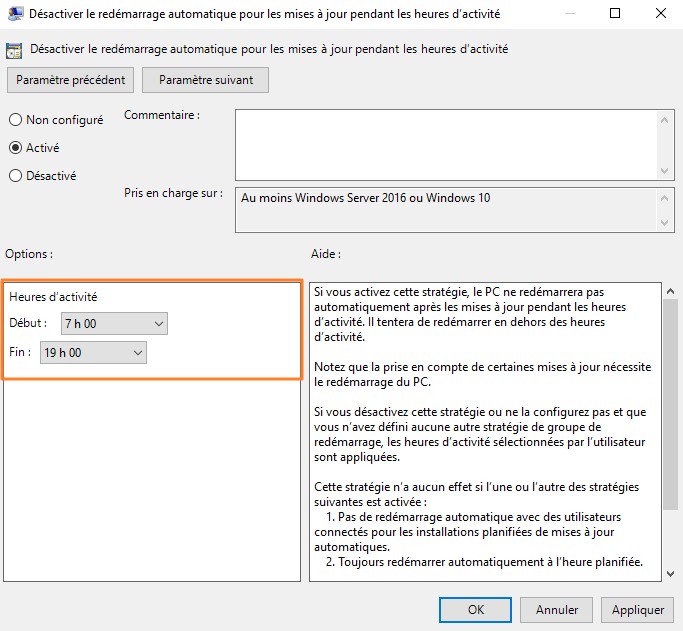Click help paragraph starting 'Notez que la prise'
The width and height of the screenshot is (683, 631).
point(483,375)
